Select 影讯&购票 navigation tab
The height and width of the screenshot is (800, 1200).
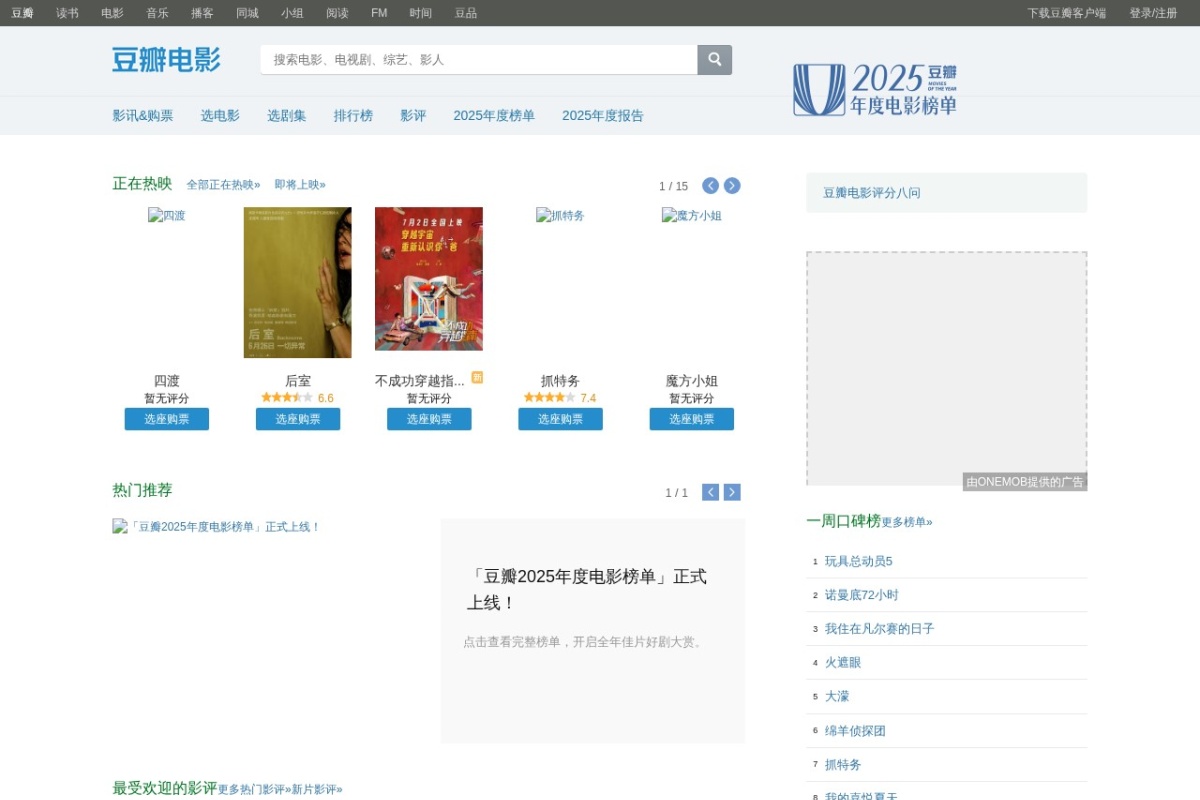pyautogui.click(x=143, y=116)
